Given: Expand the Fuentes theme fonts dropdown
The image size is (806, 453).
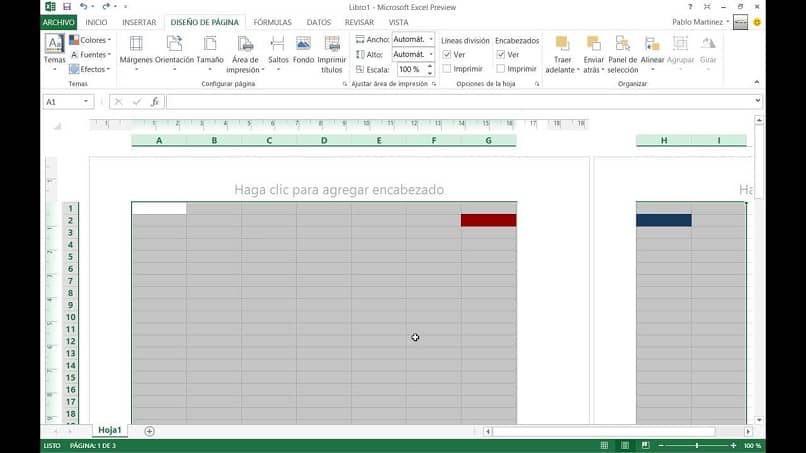Looking at the screenshot, I should point(90,55).
